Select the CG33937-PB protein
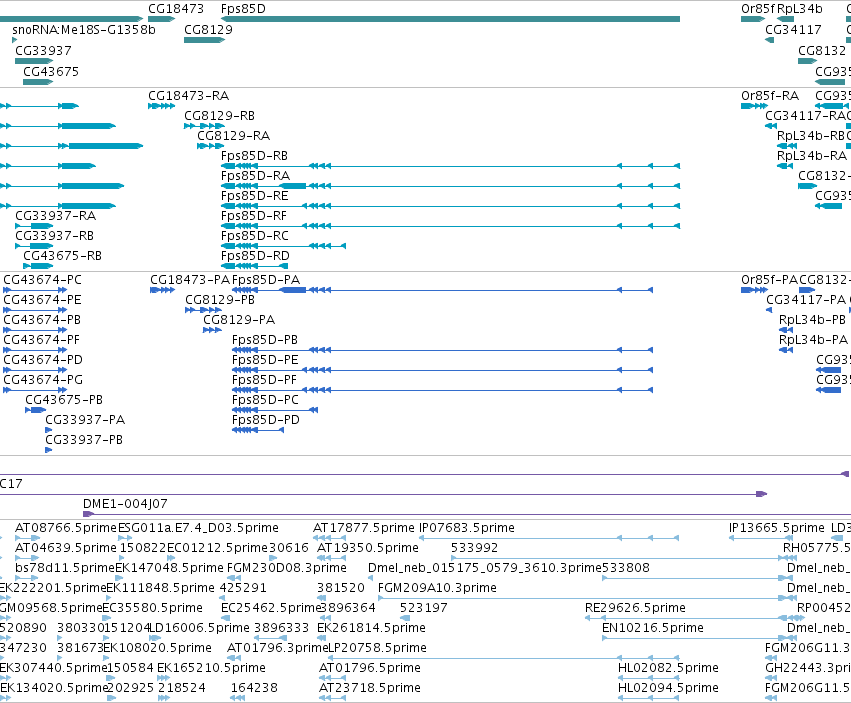 (x=48, y=450)
